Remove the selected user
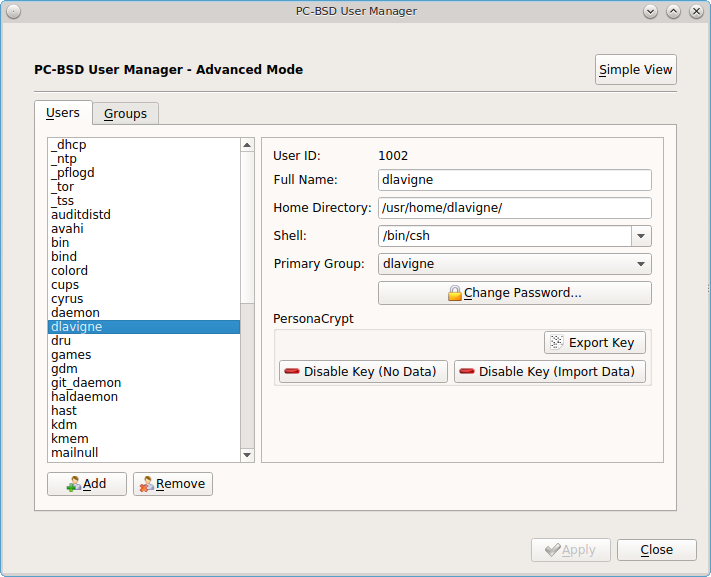 tap(173, 484)
